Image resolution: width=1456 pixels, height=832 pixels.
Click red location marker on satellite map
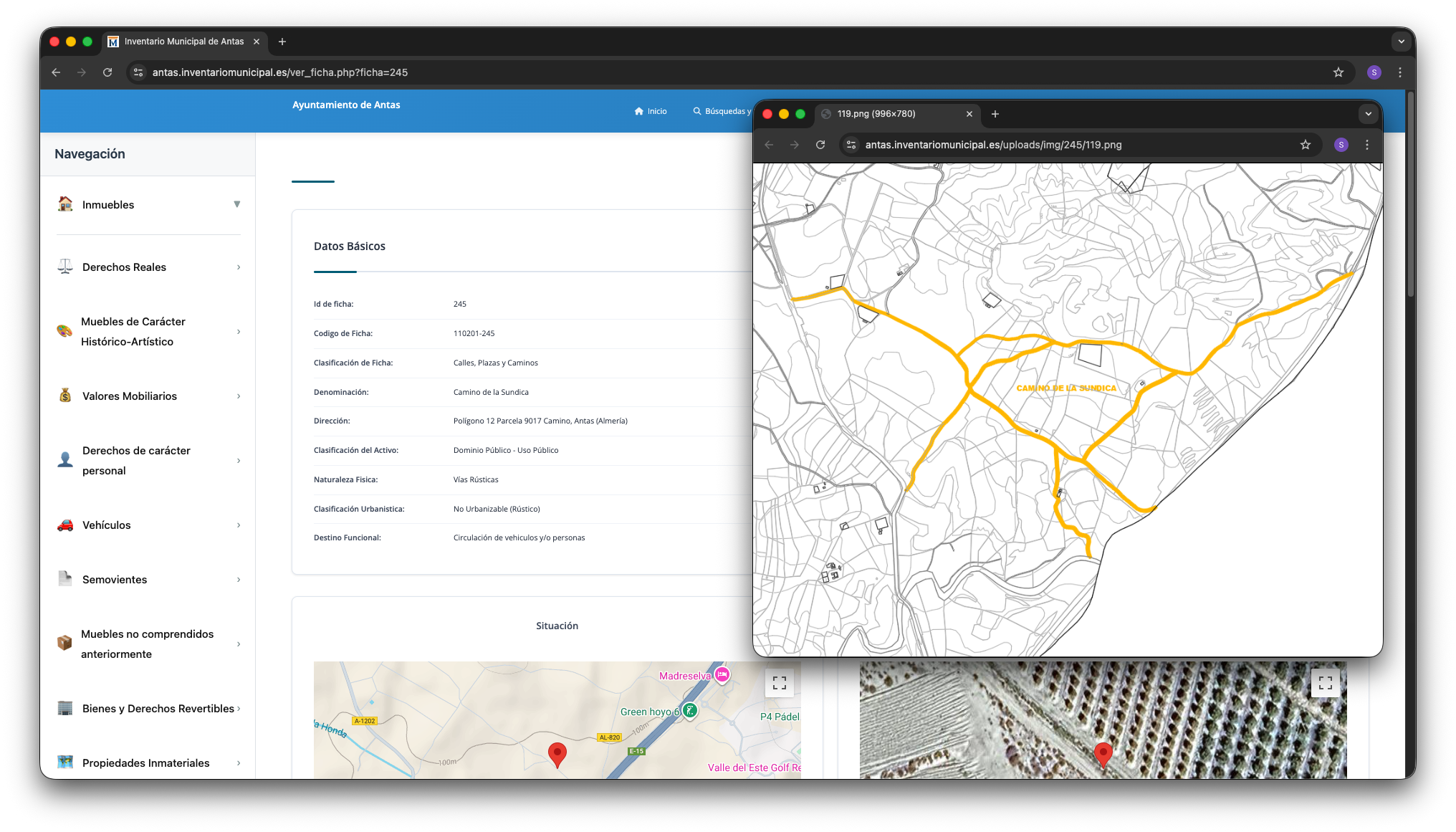[1103, 754]
